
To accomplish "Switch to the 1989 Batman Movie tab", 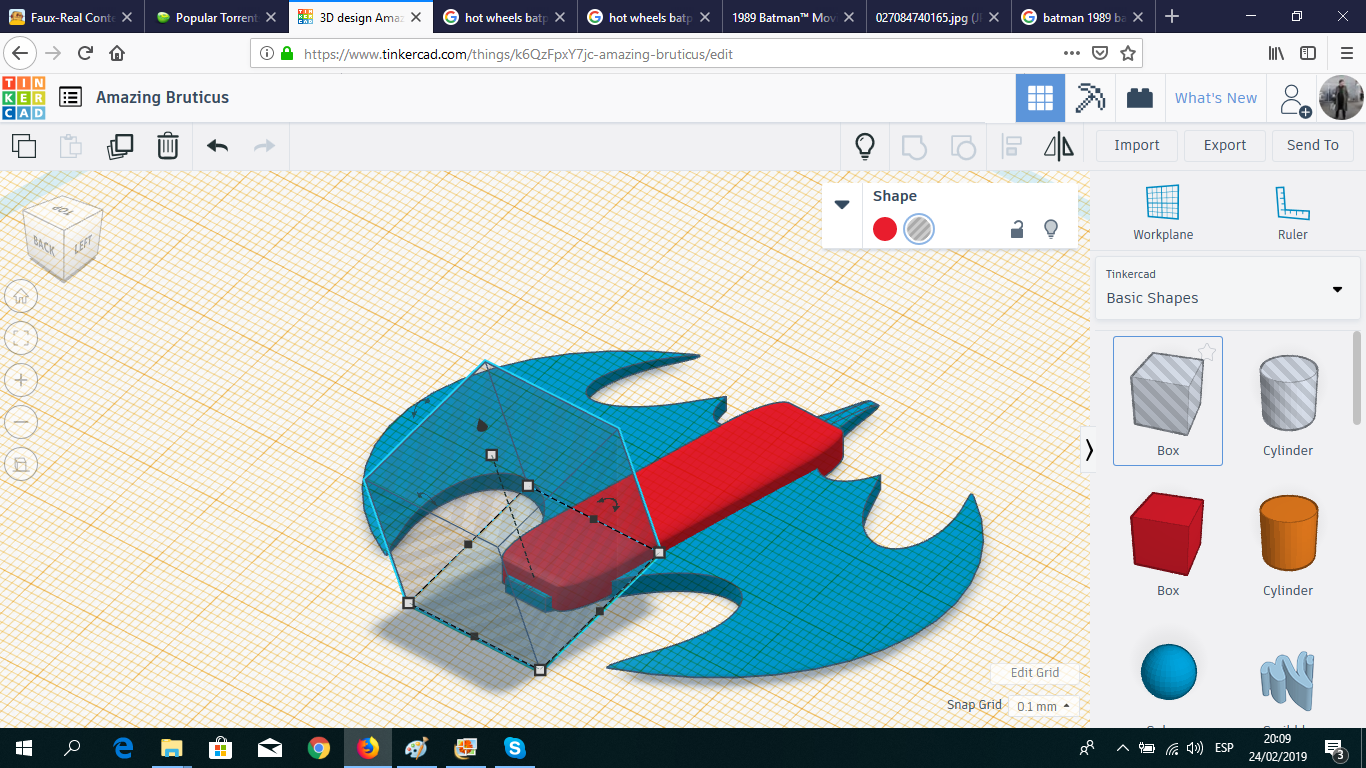I will click(x=794, y=17).
